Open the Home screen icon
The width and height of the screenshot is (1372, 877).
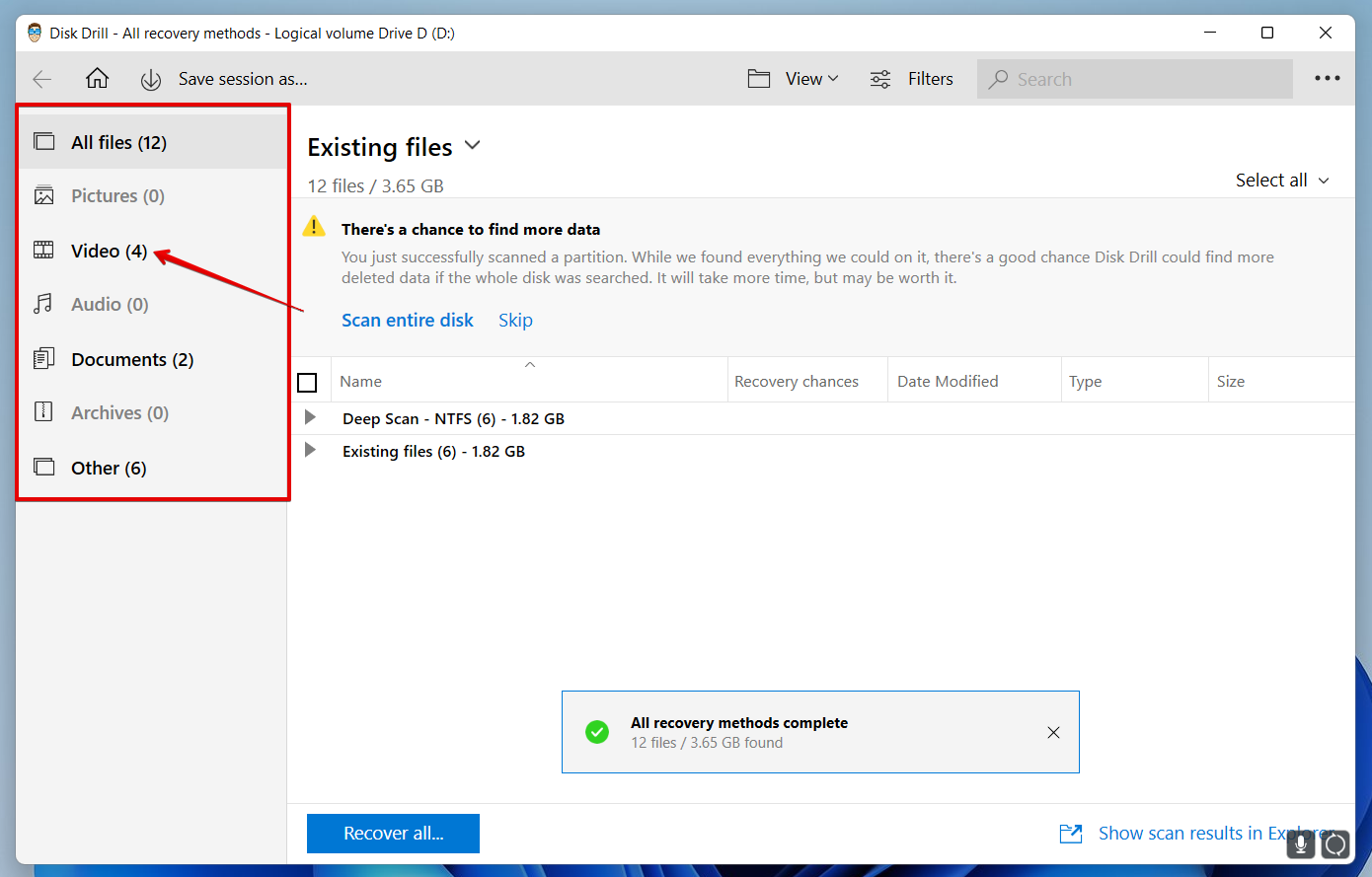97,79
